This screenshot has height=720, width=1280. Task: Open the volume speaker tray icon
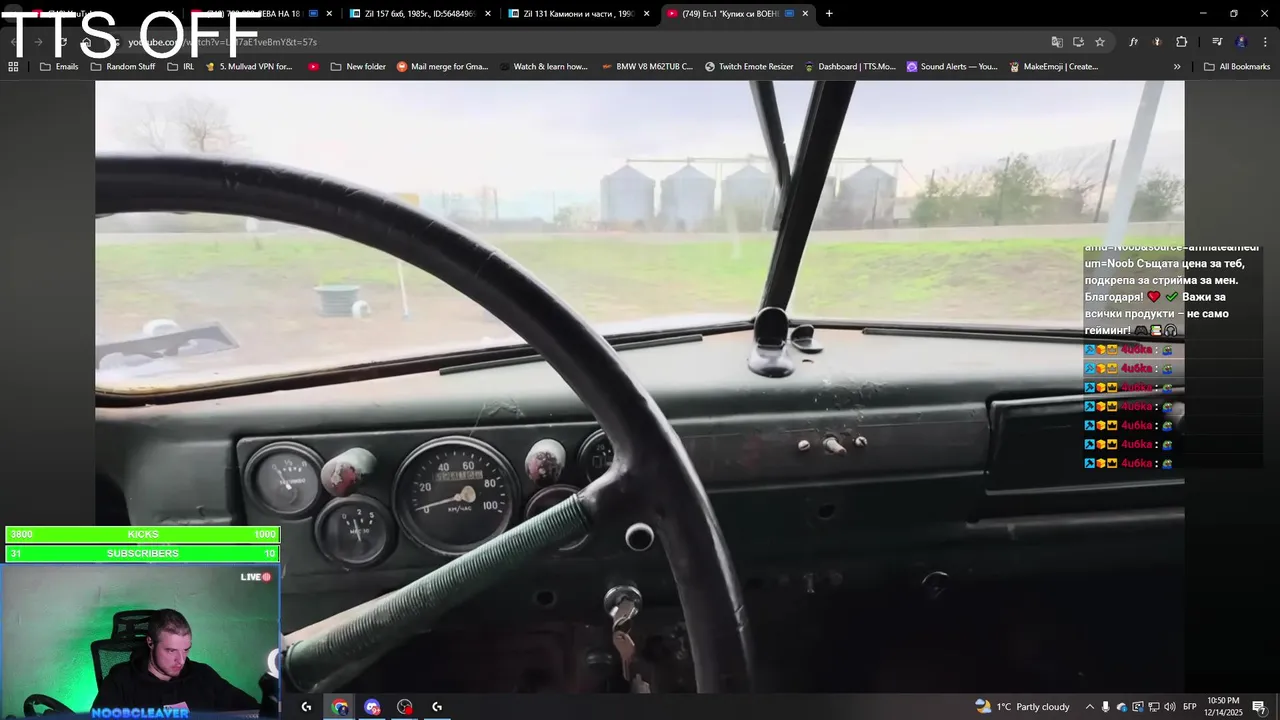click(1169, 707)
